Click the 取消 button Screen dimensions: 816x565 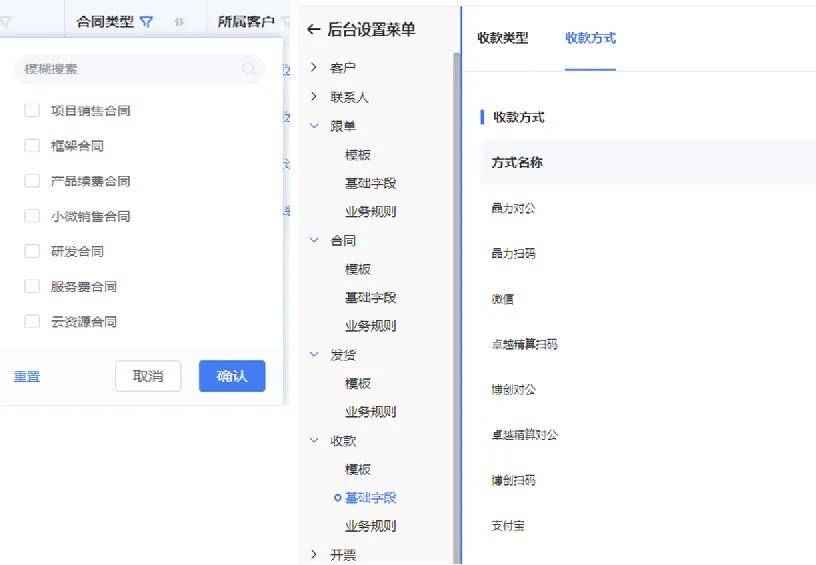coord(148,376)
